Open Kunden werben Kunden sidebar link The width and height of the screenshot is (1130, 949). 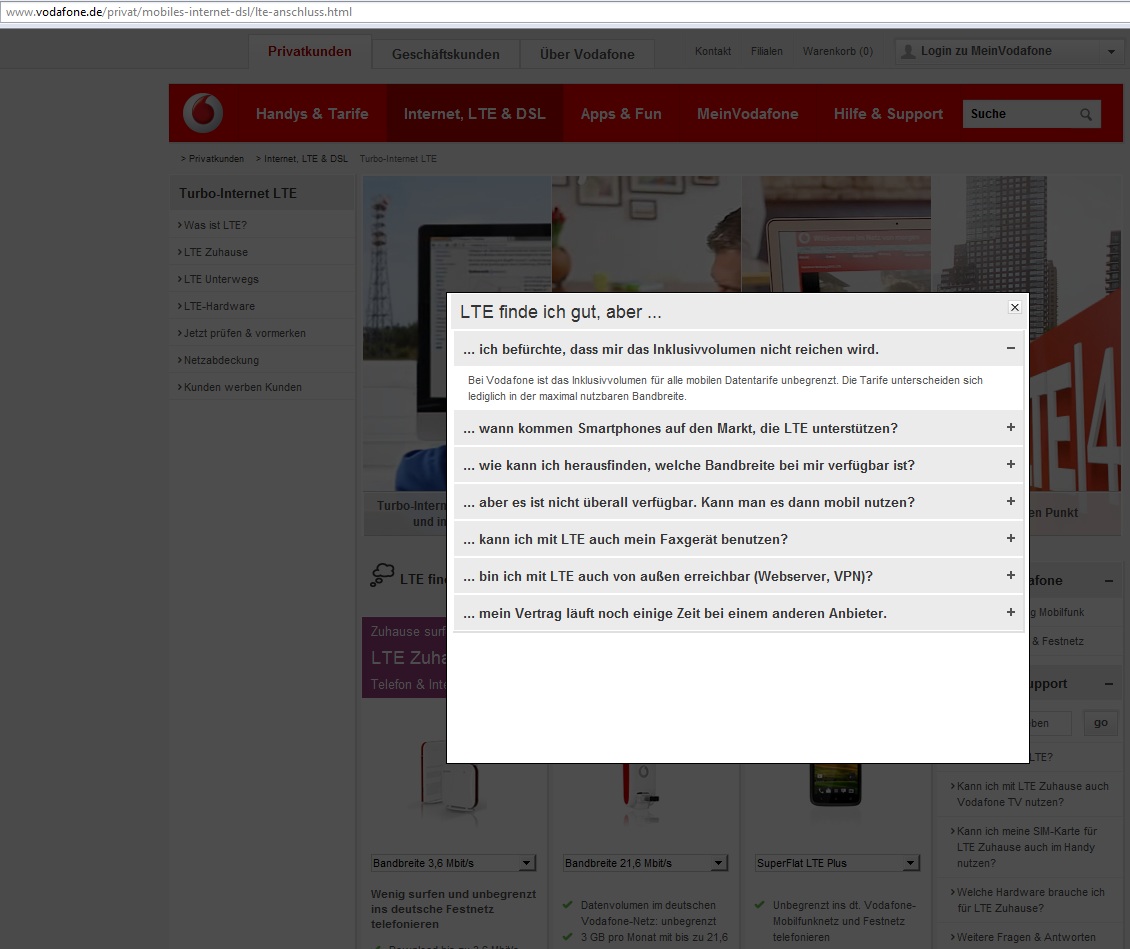pos(242,387)
